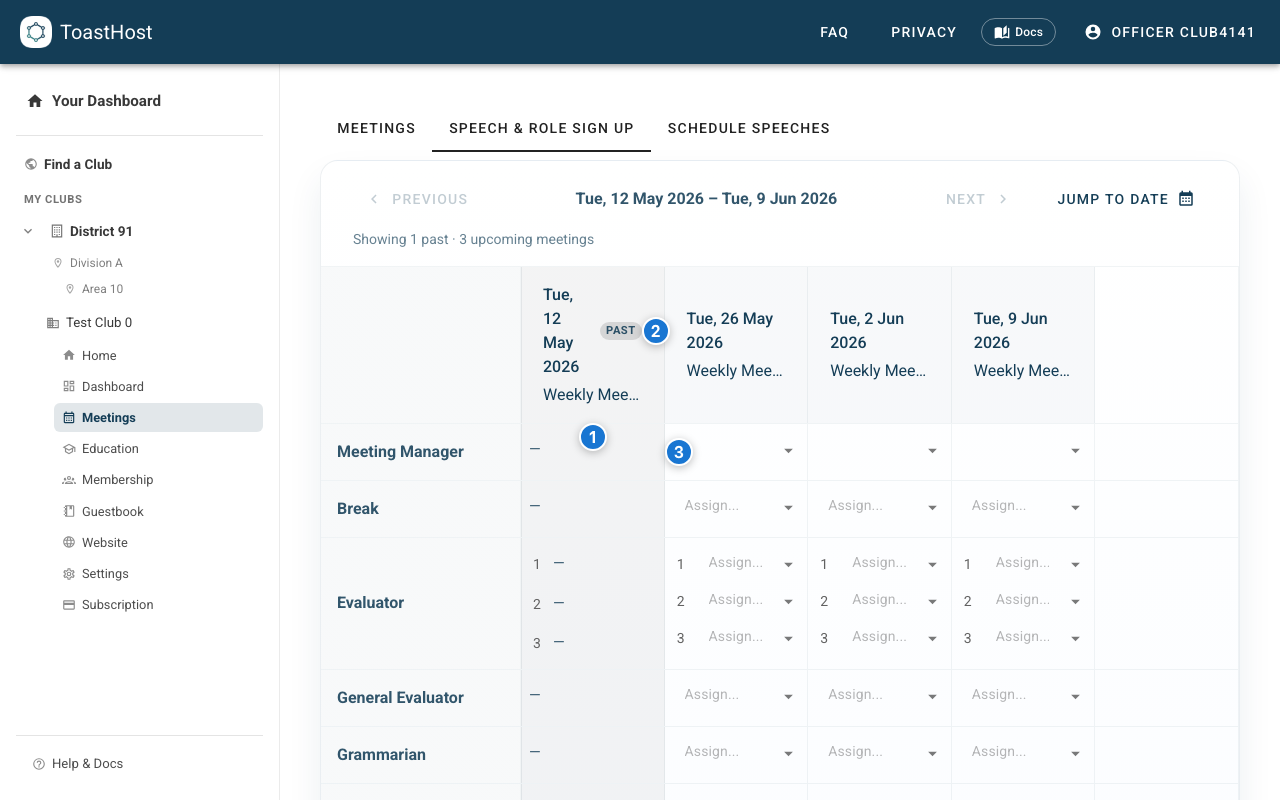This screenshot has height=800, width=1280.
Task: Click the Website globe icon
Action: 69,542
